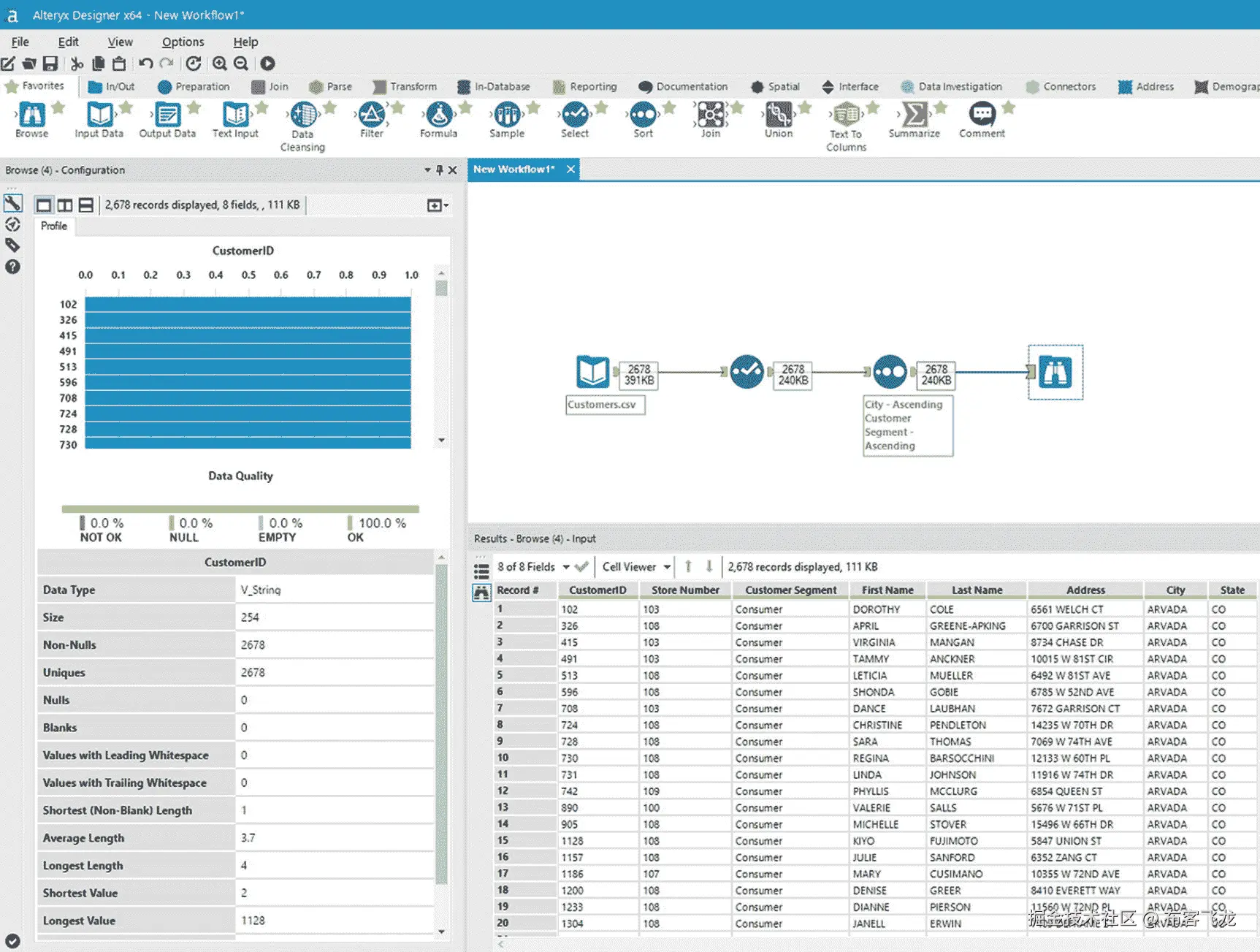Screen dimensions: 1260x952
Task: Open the Configuration panel dropdown arrow
Action: tap(427, 170)
